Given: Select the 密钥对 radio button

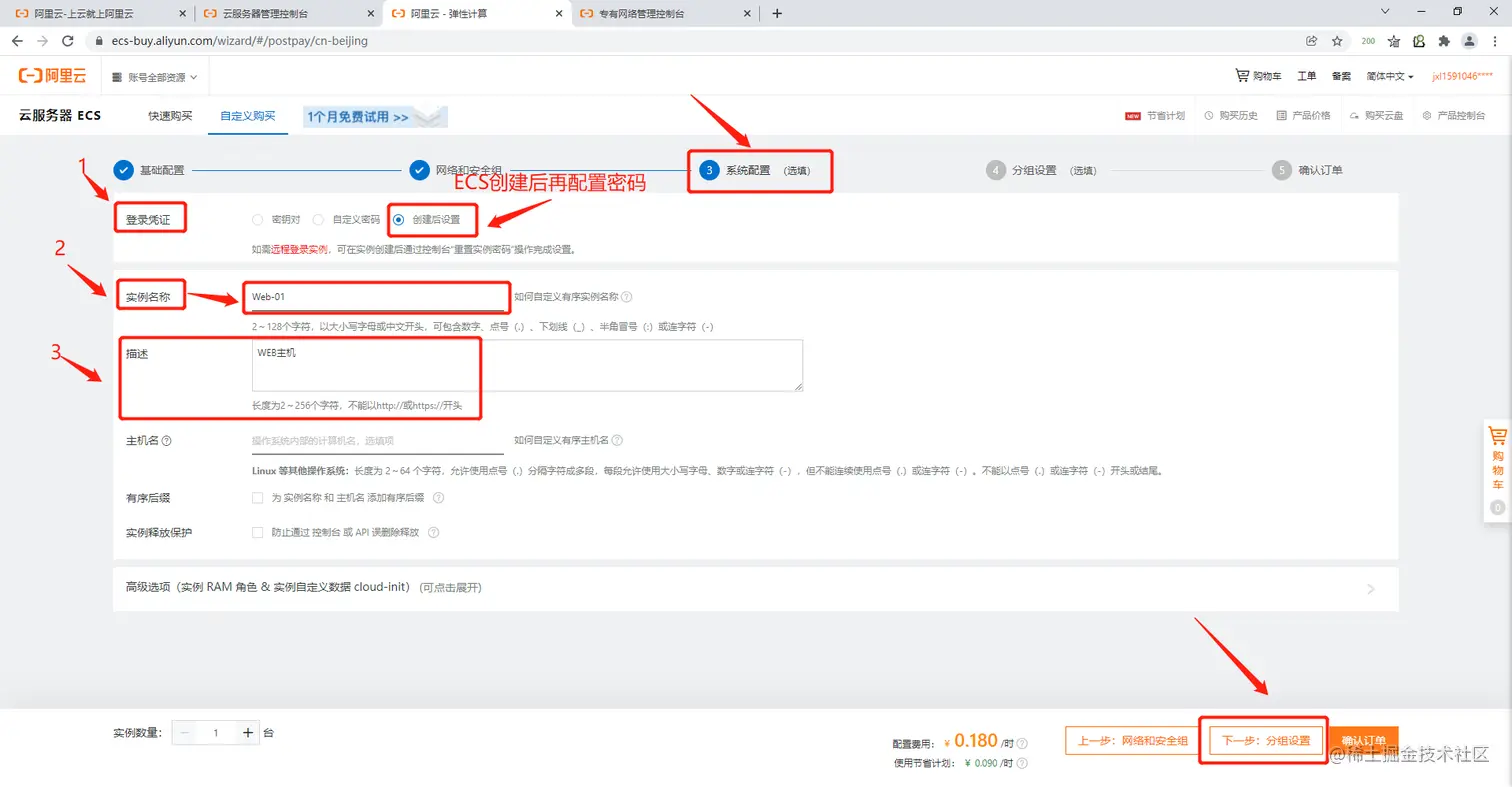Looking at the screenshot, I should 258,219.
